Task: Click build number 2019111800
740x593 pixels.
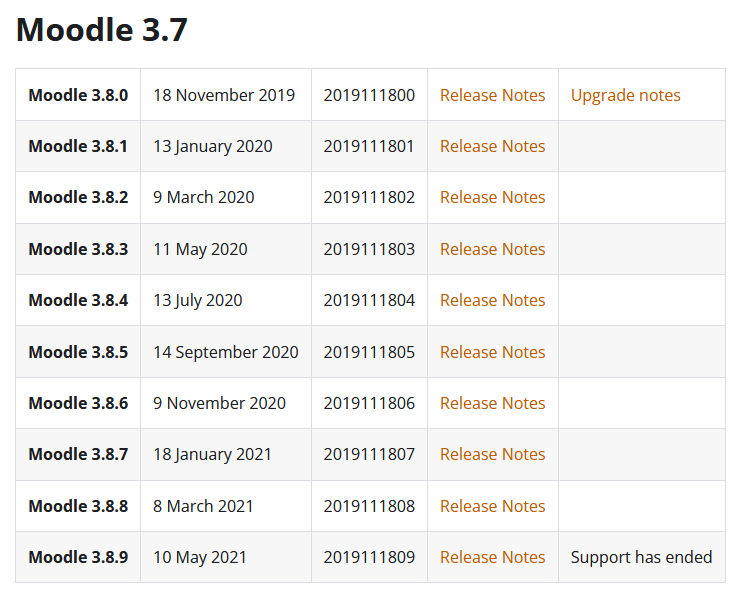Action: 369,95
